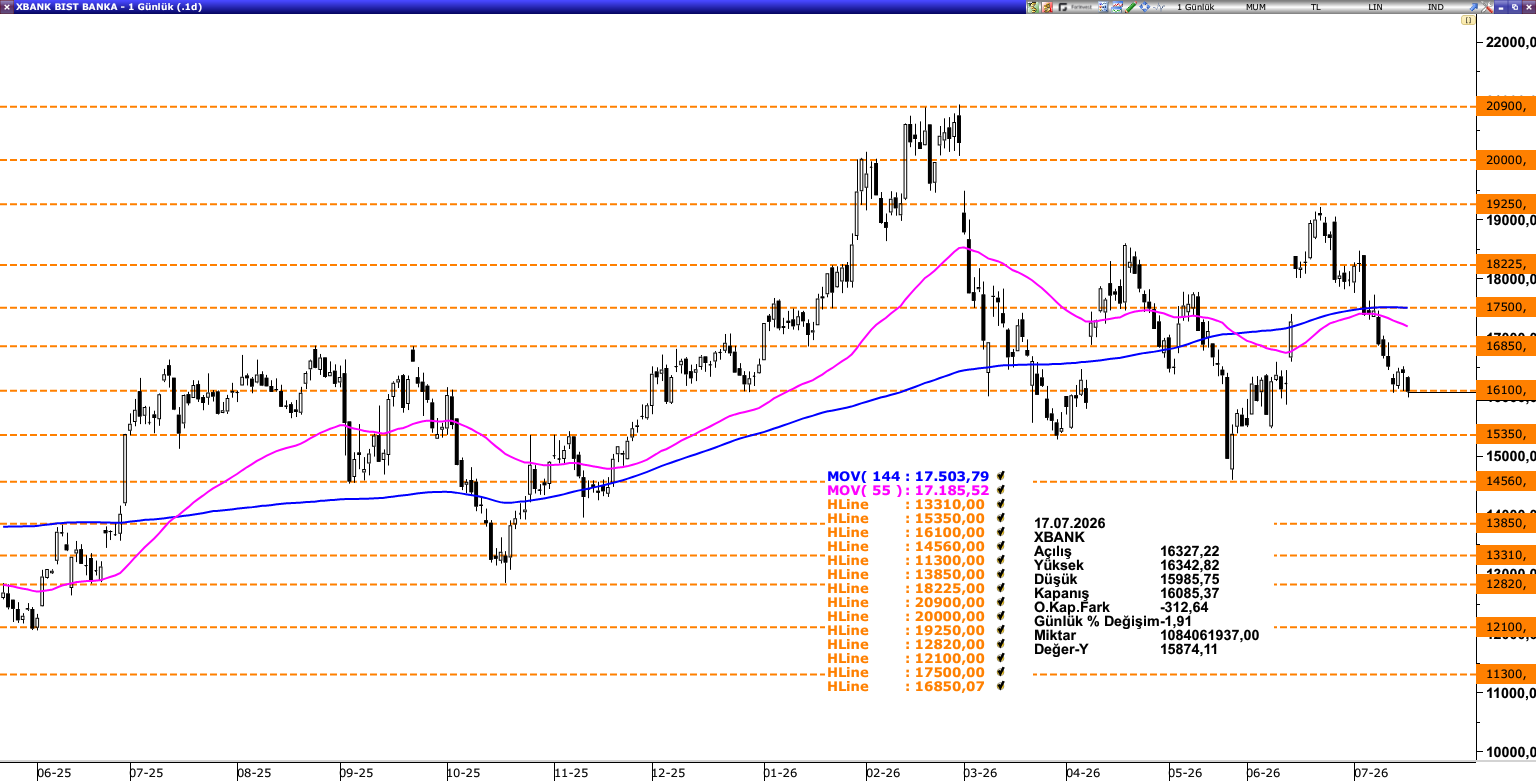1536x781 pixels.
Task: Open the MUM chart type dropdown
Action: pyautogui.click(x=1256, y=7)
